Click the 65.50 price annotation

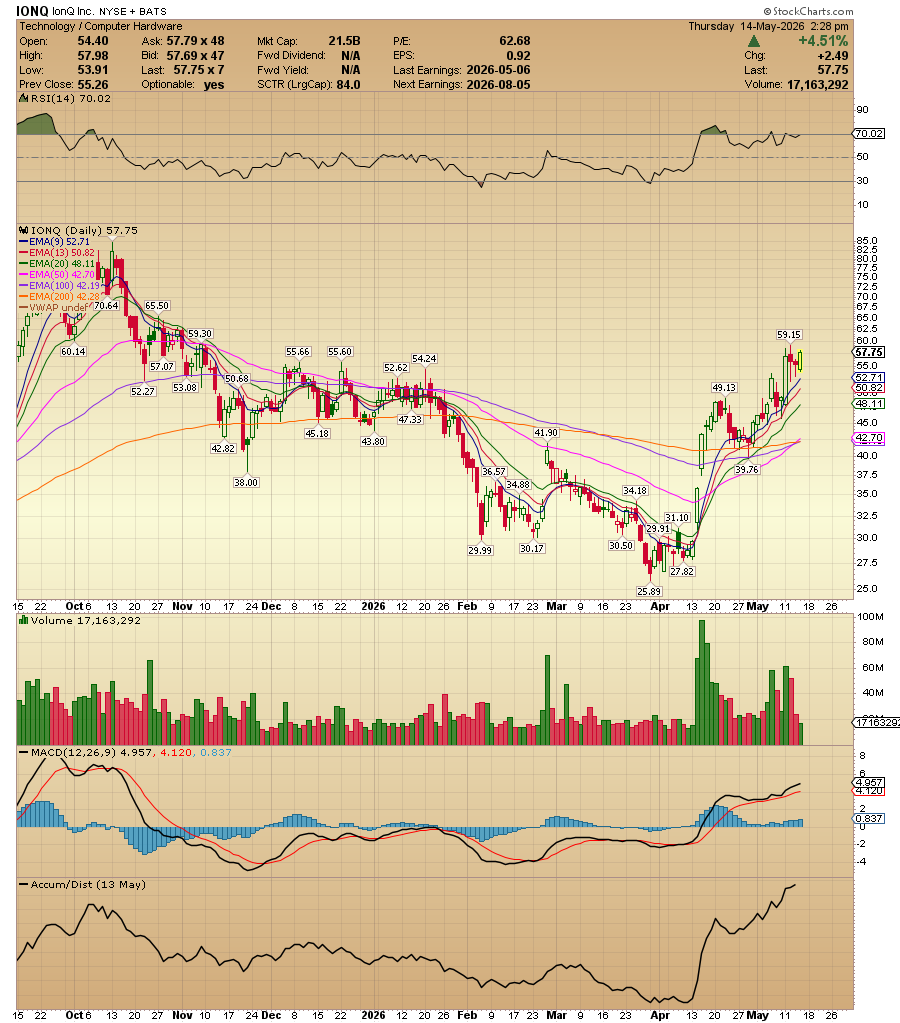(x=157, y=305)
